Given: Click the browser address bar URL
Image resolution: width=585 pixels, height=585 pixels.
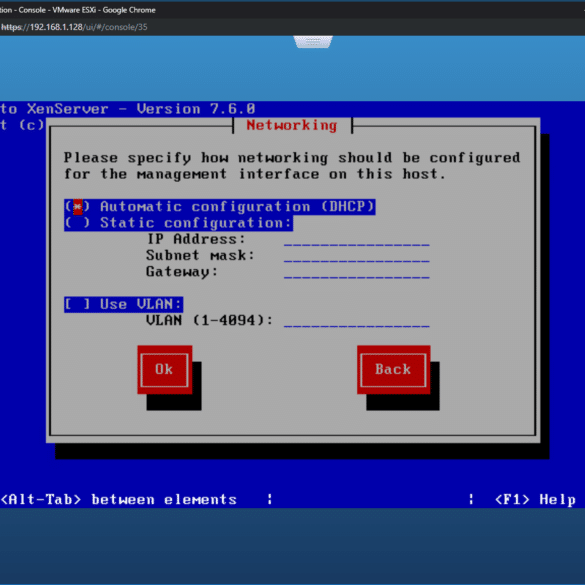Looking at the screenshot, I should point(74,27).
